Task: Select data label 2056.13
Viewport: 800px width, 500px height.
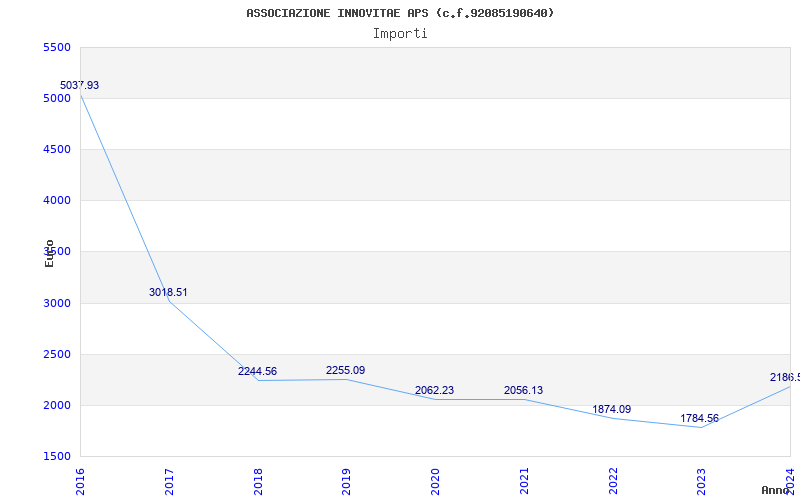Action: 523,390
